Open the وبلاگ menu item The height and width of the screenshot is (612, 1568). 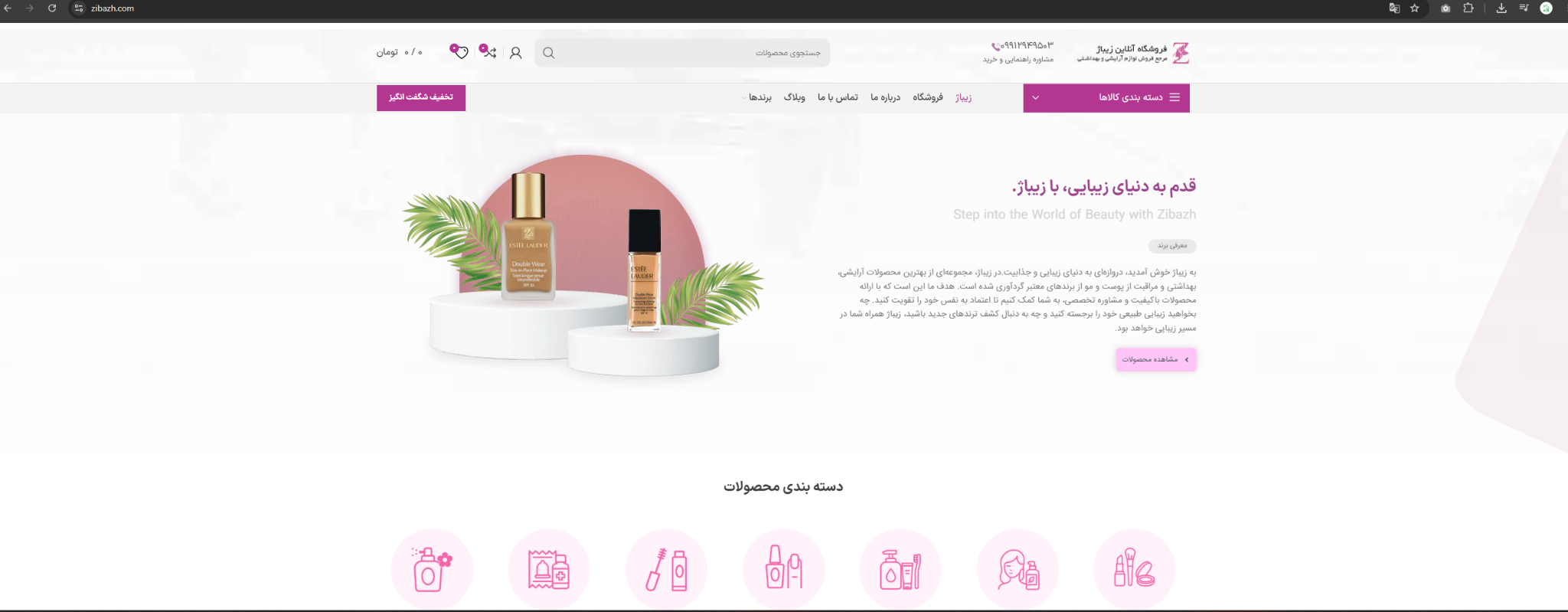(795, 97)
